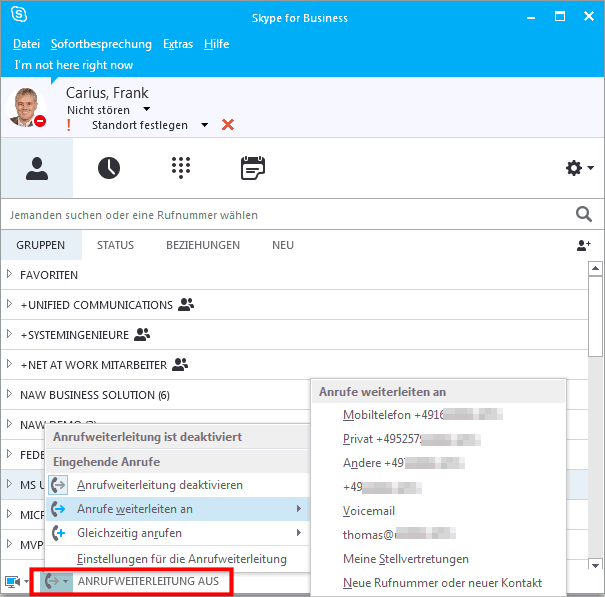Click the add contact icon
The image size is (605, 597).
tap(583, 245)
